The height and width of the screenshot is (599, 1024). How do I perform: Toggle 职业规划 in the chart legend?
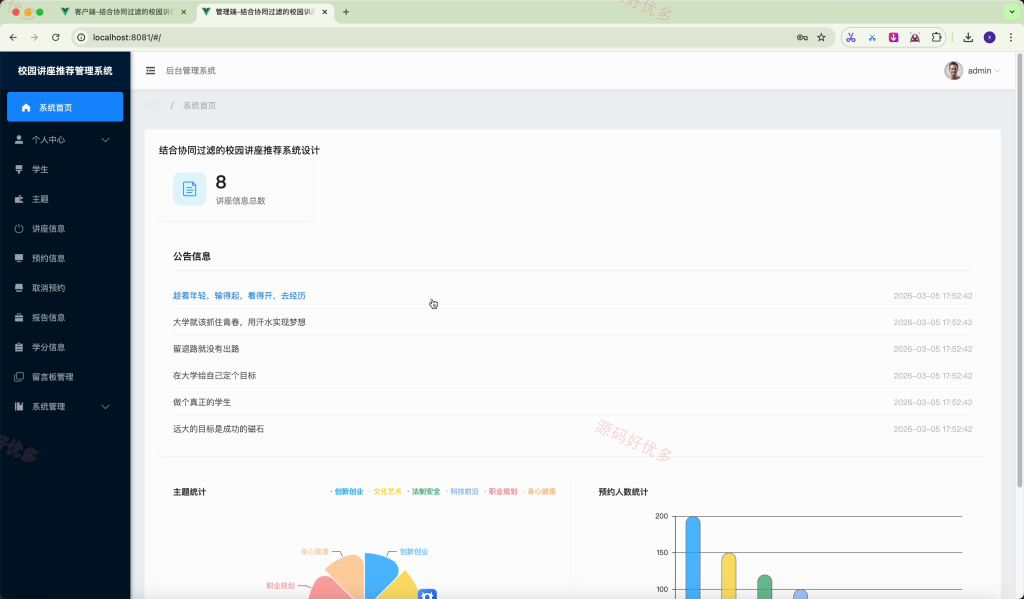(x=501, y=492)
